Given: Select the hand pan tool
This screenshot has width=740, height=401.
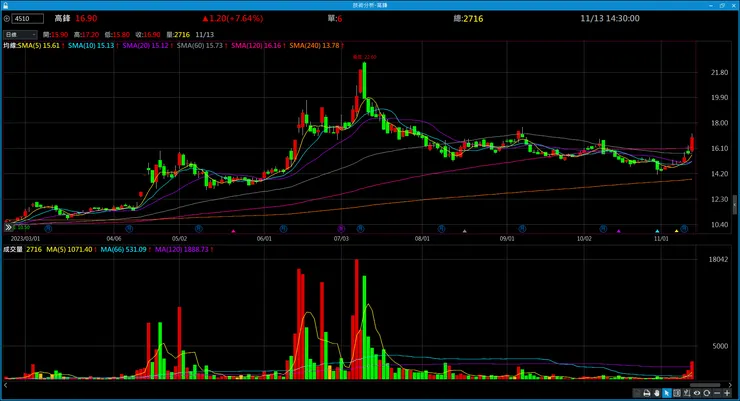Looking at the screenshot, I should click(657, 393).
